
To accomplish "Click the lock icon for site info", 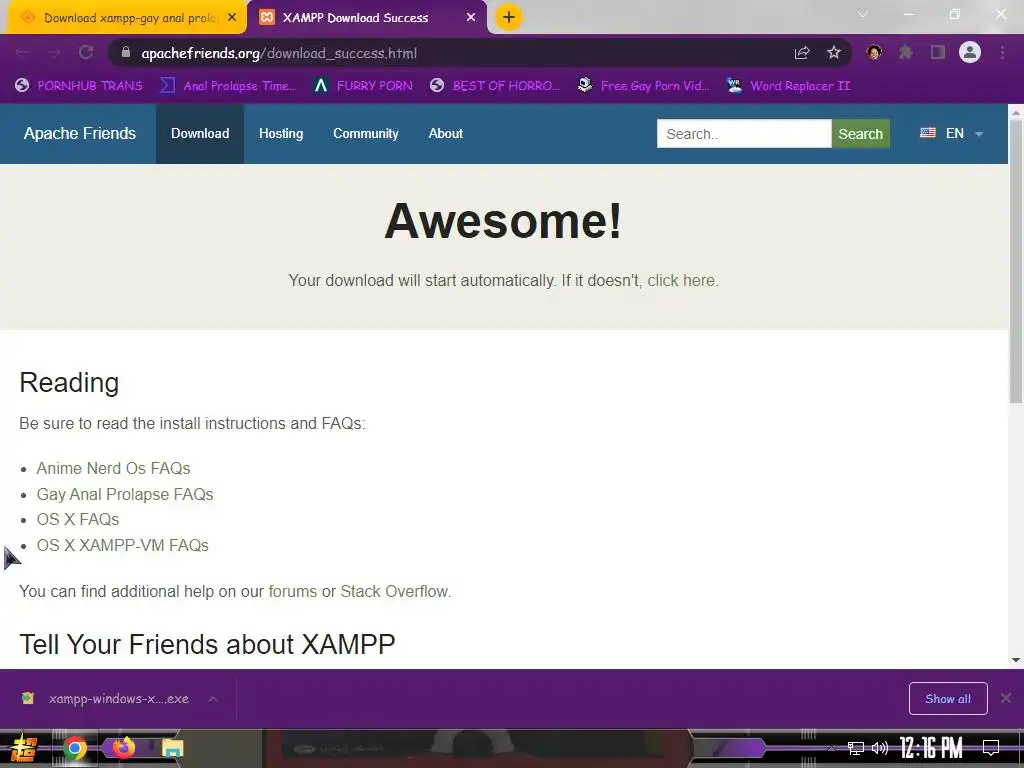I will (x=126, y=52).
